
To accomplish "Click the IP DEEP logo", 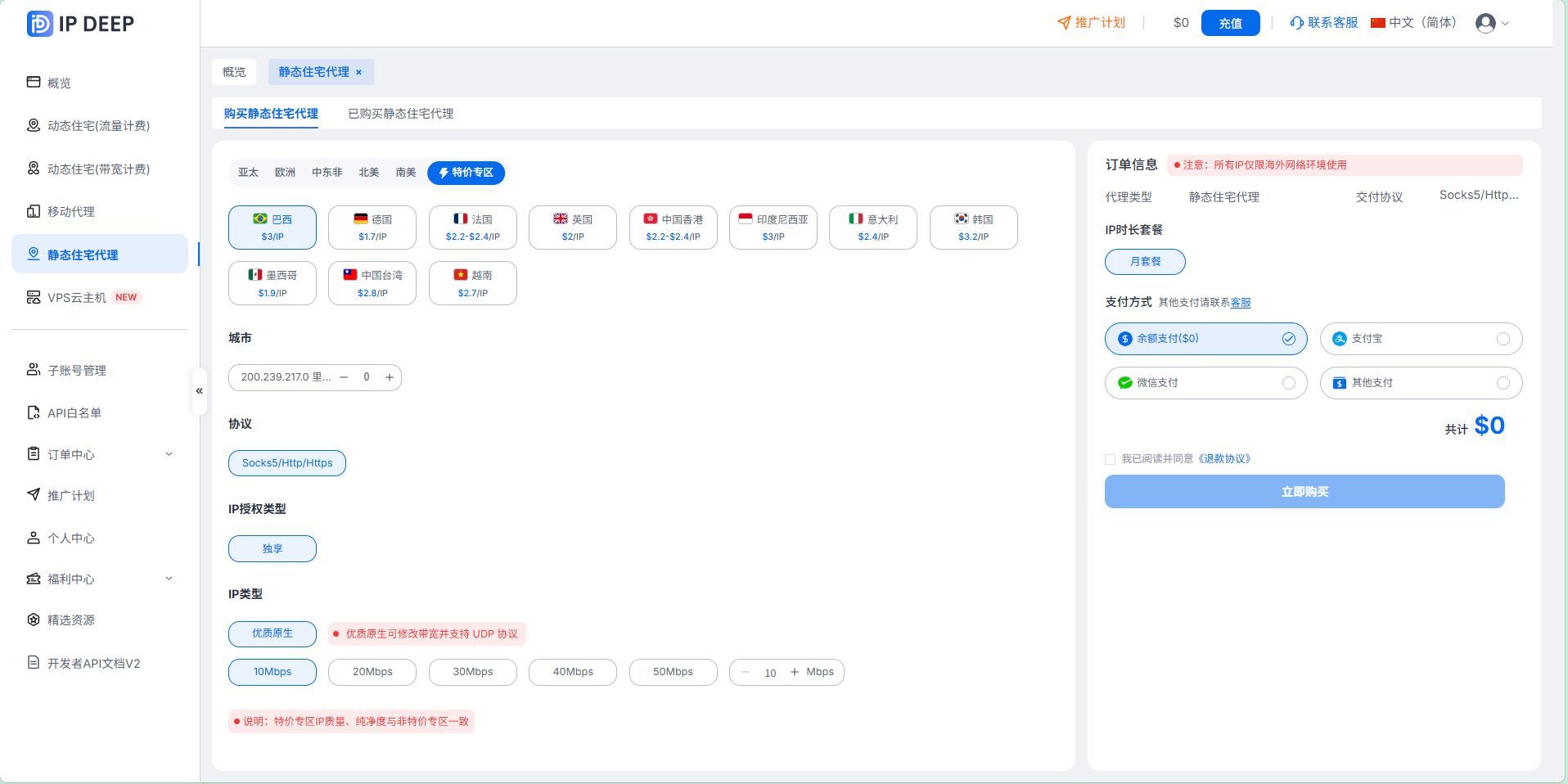I will click(x=80, y=24).
